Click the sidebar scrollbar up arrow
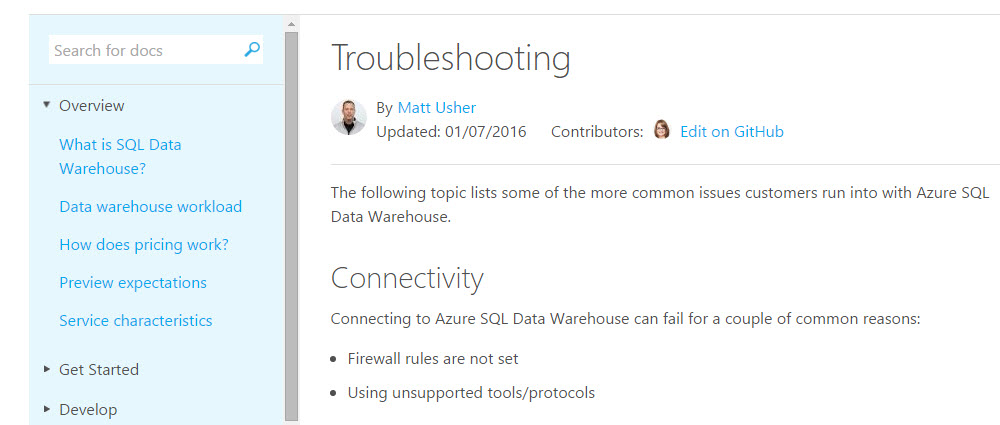Image resolution: width=1000 pixels, height=425 pixels. tap(291, 23)
